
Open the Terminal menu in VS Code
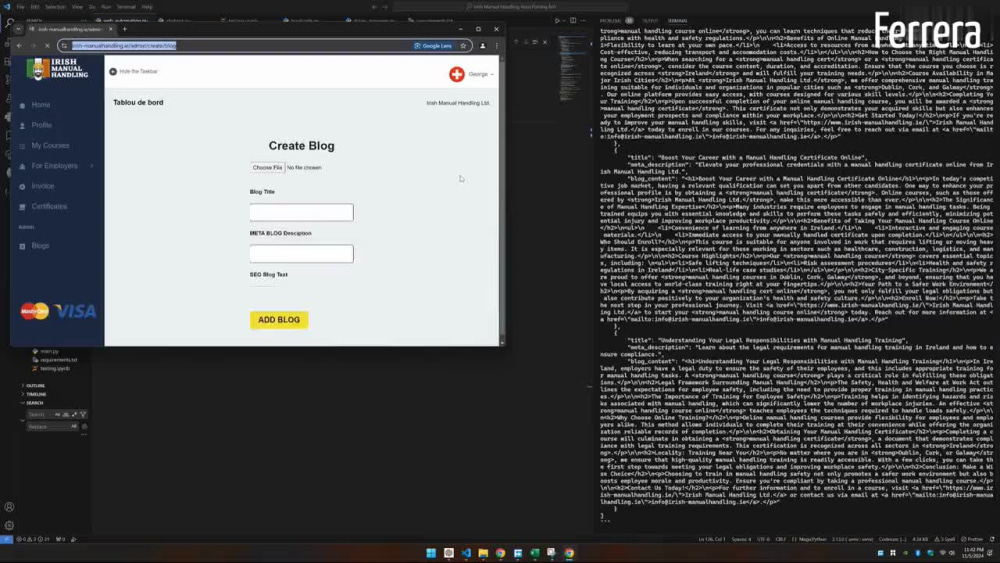click(x=126, y=7)
